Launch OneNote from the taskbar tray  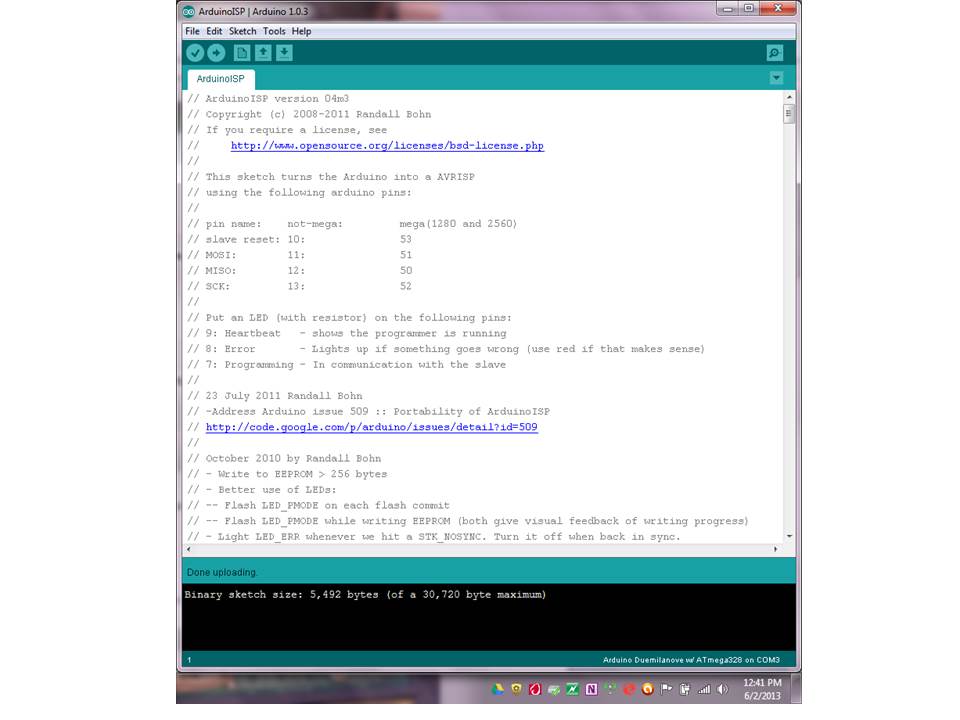590,689
